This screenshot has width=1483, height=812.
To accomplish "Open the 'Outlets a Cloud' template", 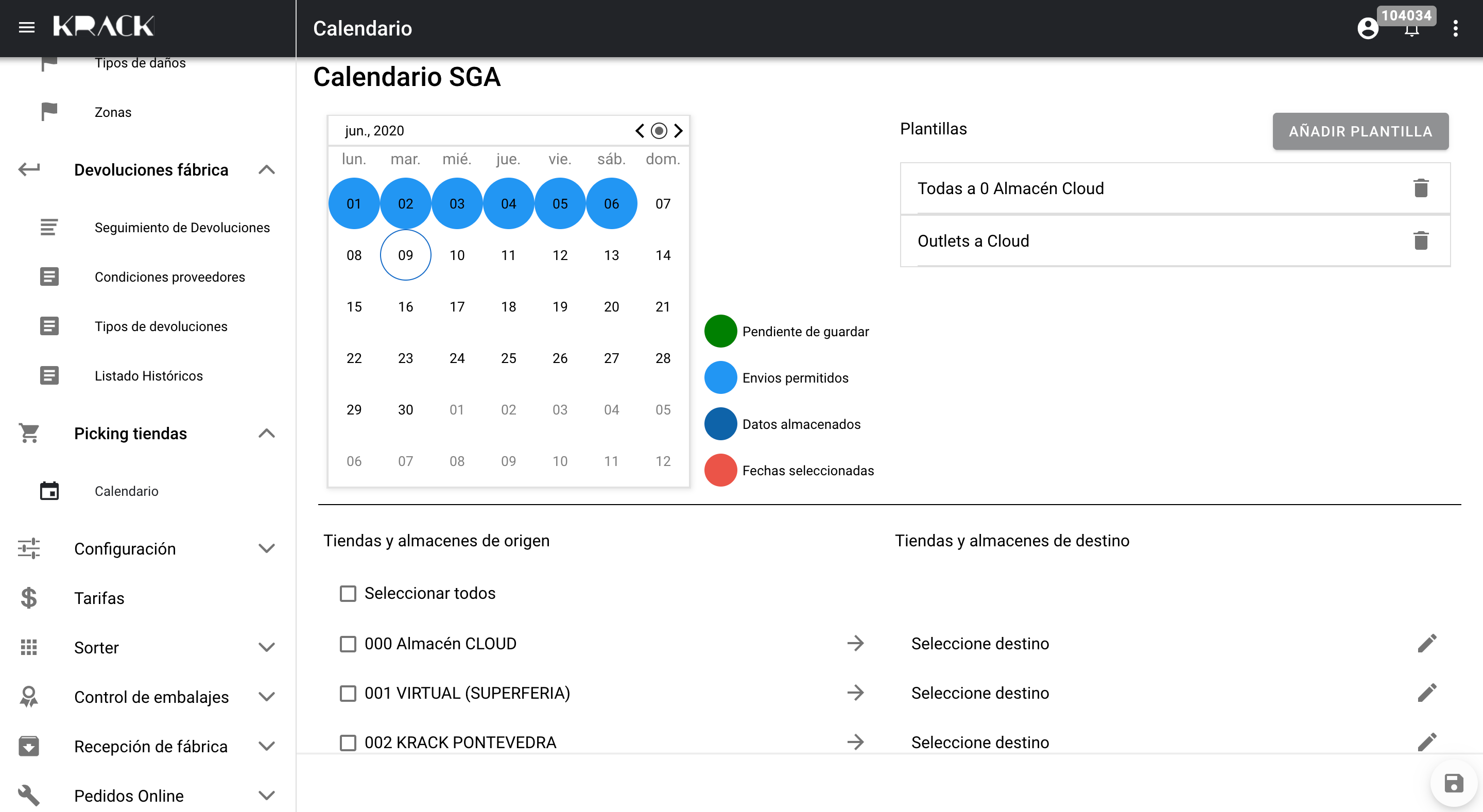I will (x=973, y=240).
